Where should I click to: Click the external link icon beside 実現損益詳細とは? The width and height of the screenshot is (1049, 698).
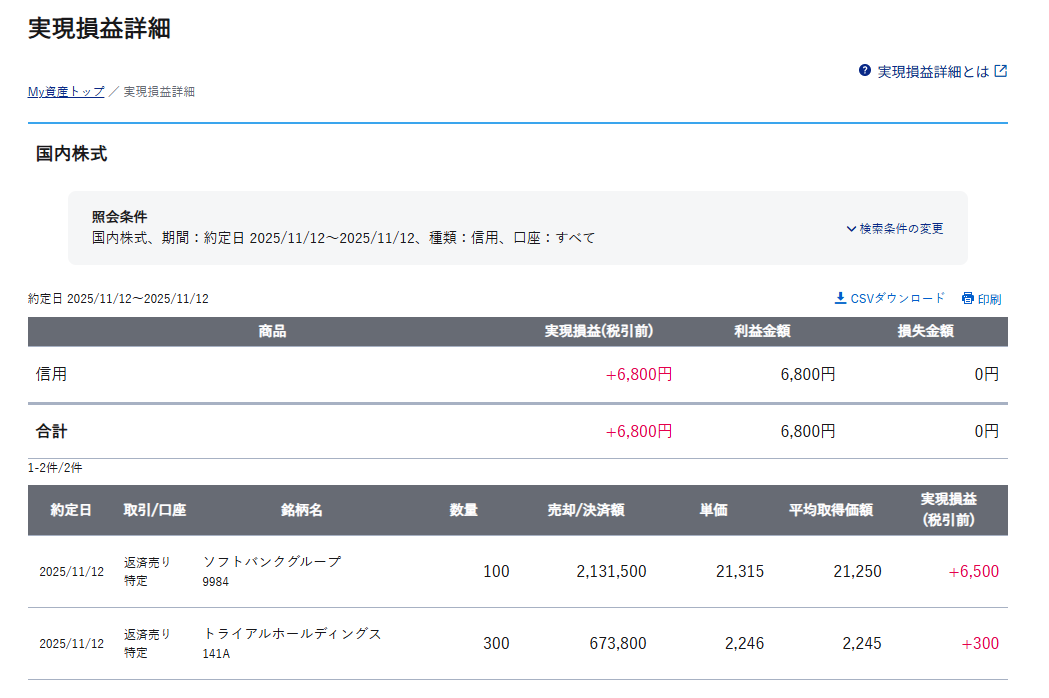tap(1000, 71)
